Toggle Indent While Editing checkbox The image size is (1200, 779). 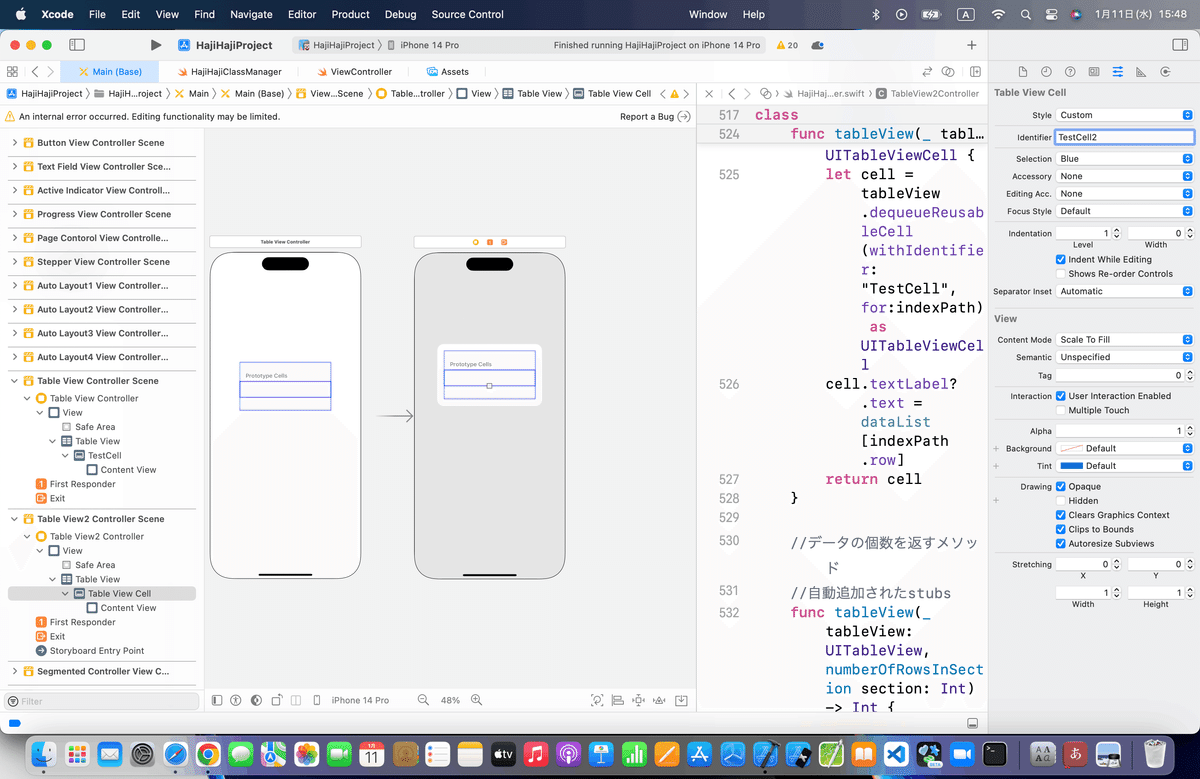coord(1061,259)
